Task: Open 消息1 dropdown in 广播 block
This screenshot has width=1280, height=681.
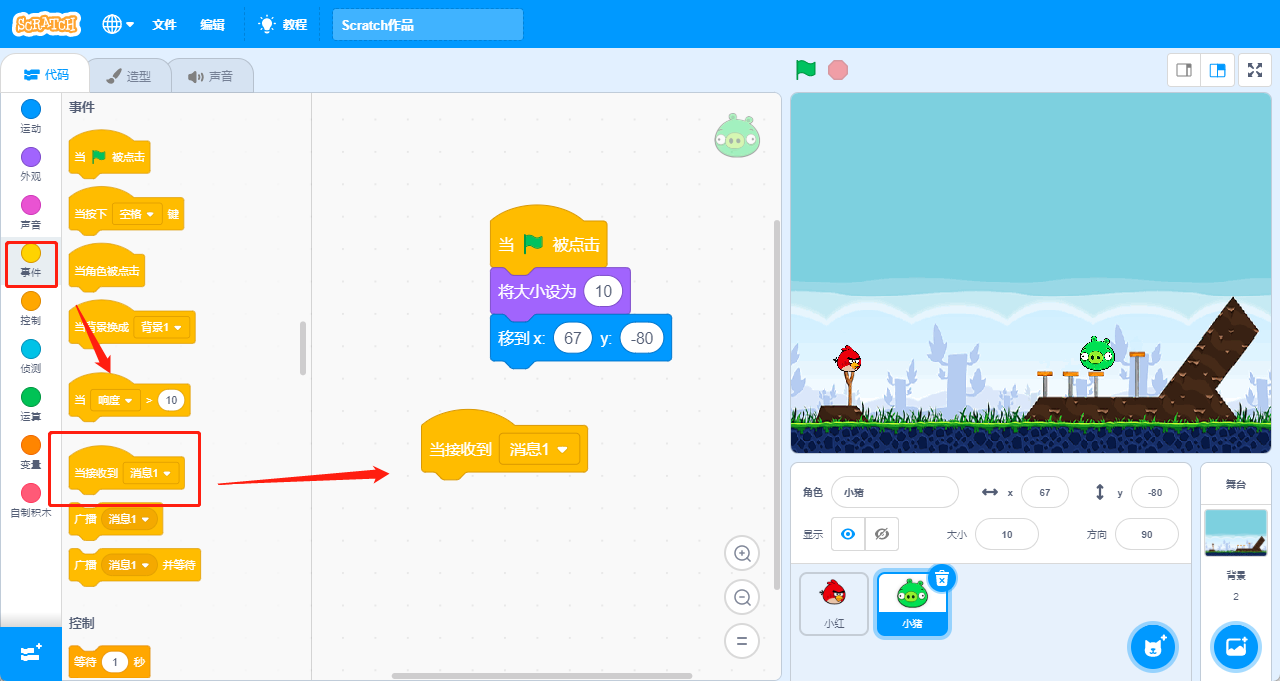Action: coord(130,519)
